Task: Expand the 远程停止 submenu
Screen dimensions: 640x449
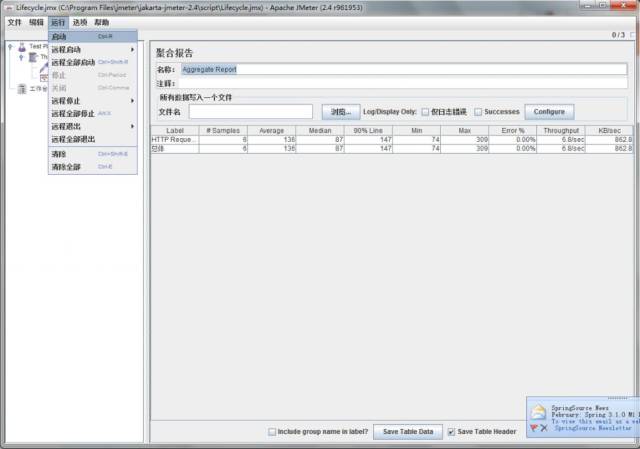Action: click(93, 101)
